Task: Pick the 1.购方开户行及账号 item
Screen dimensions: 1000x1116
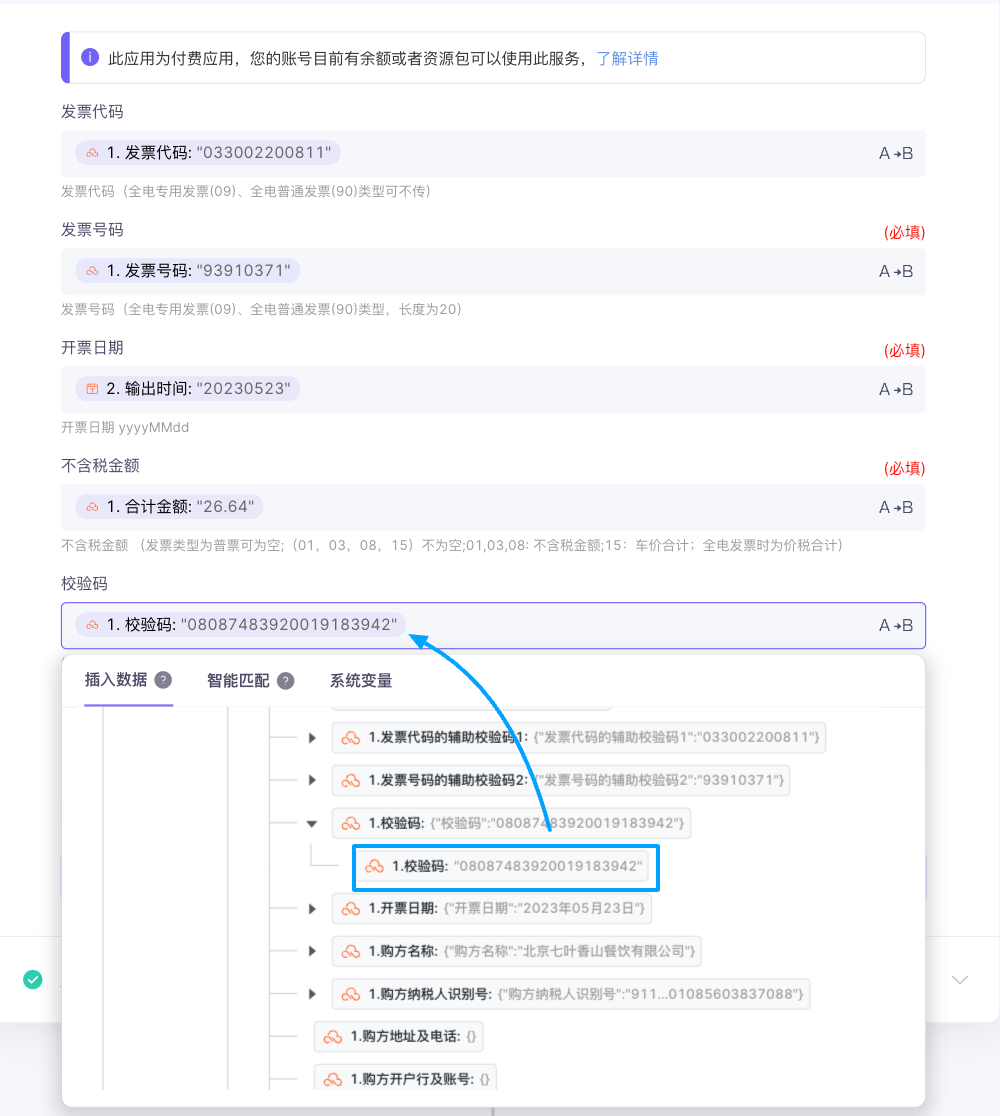Action: [406, 1079]
